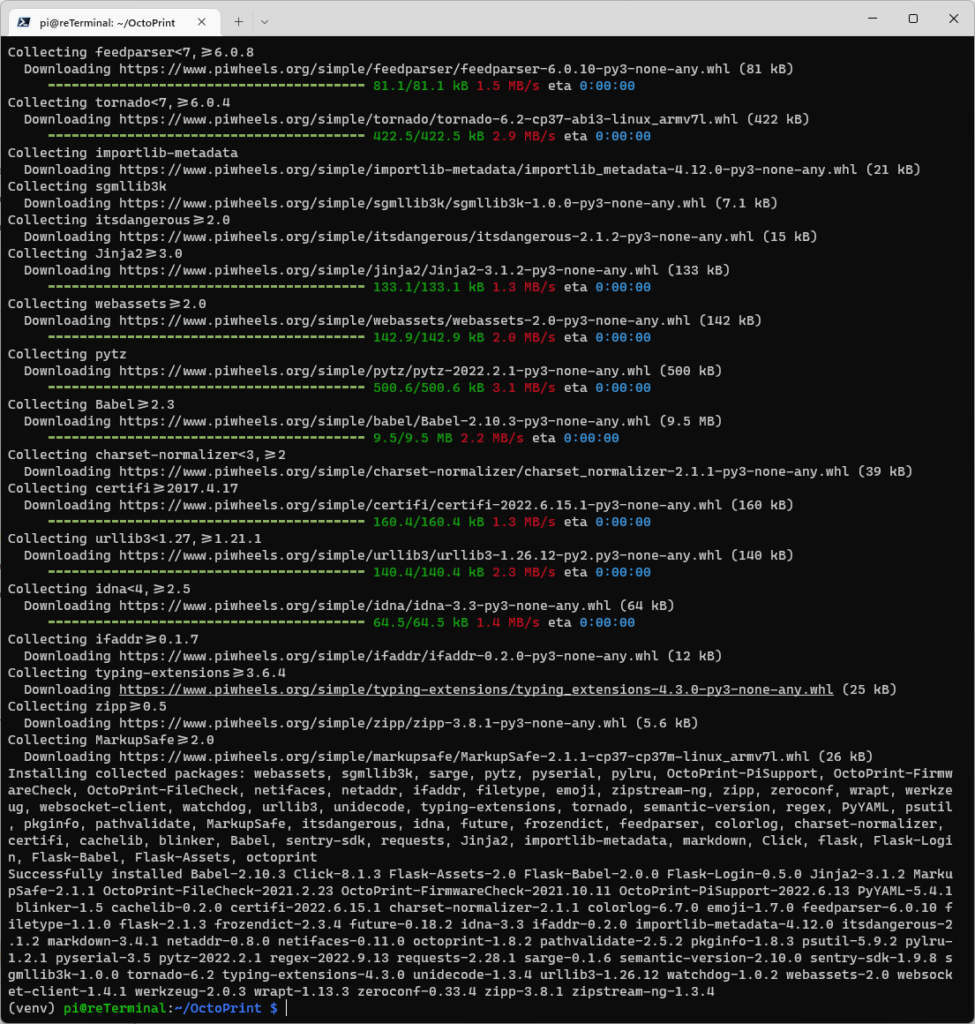Open a new terminal tab
Viewport: 975px width, 1024px height.
coord(238,22)
